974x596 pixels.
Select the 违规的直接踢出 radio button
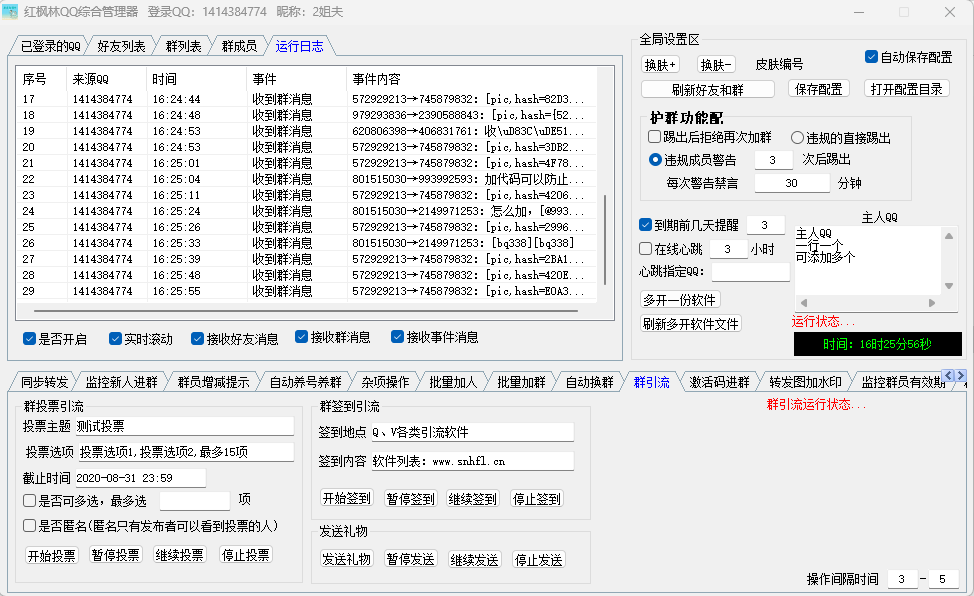click(x=798, y=138)
